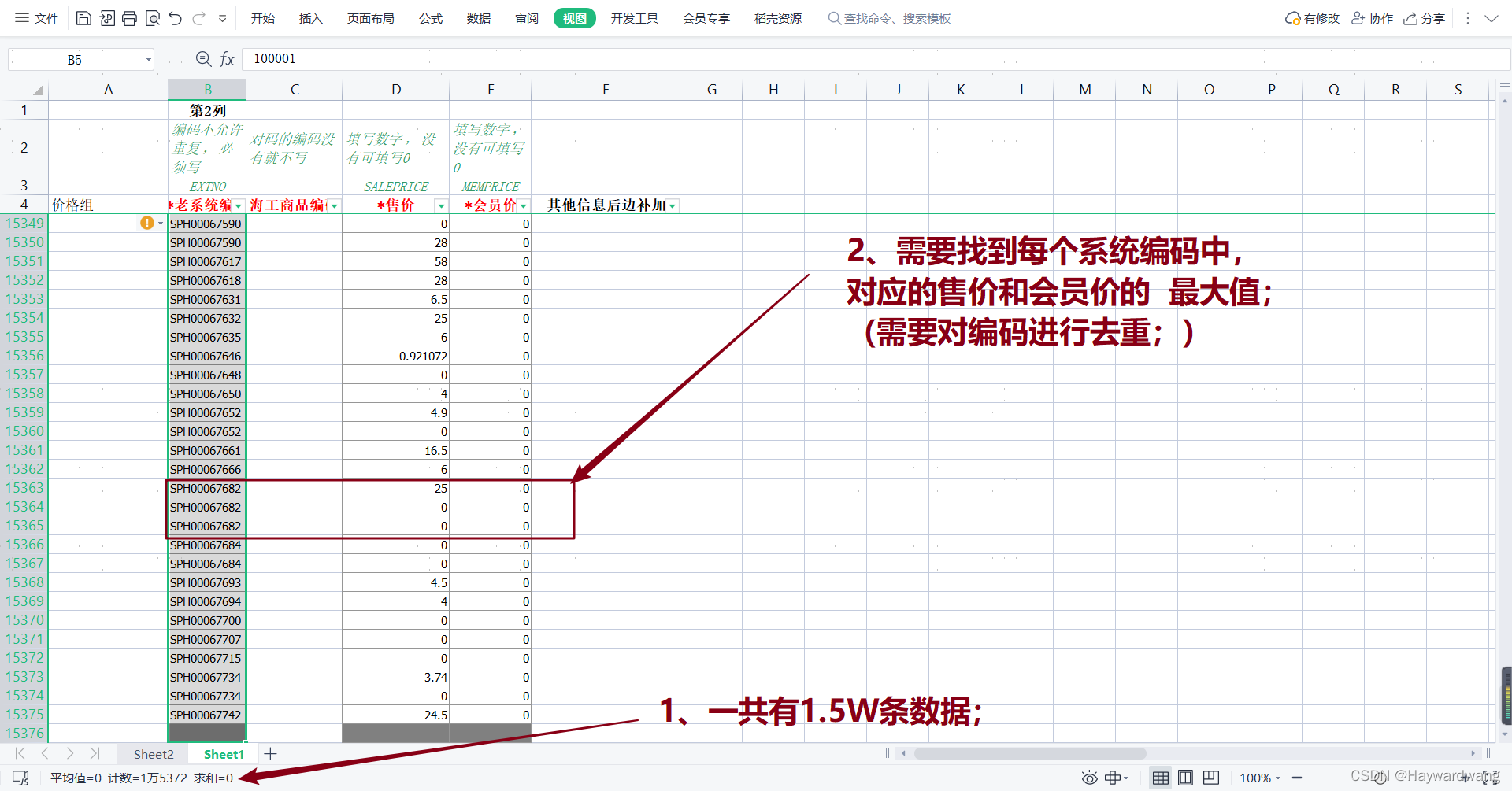Click the cell with value 24.5

pos(395,715)
